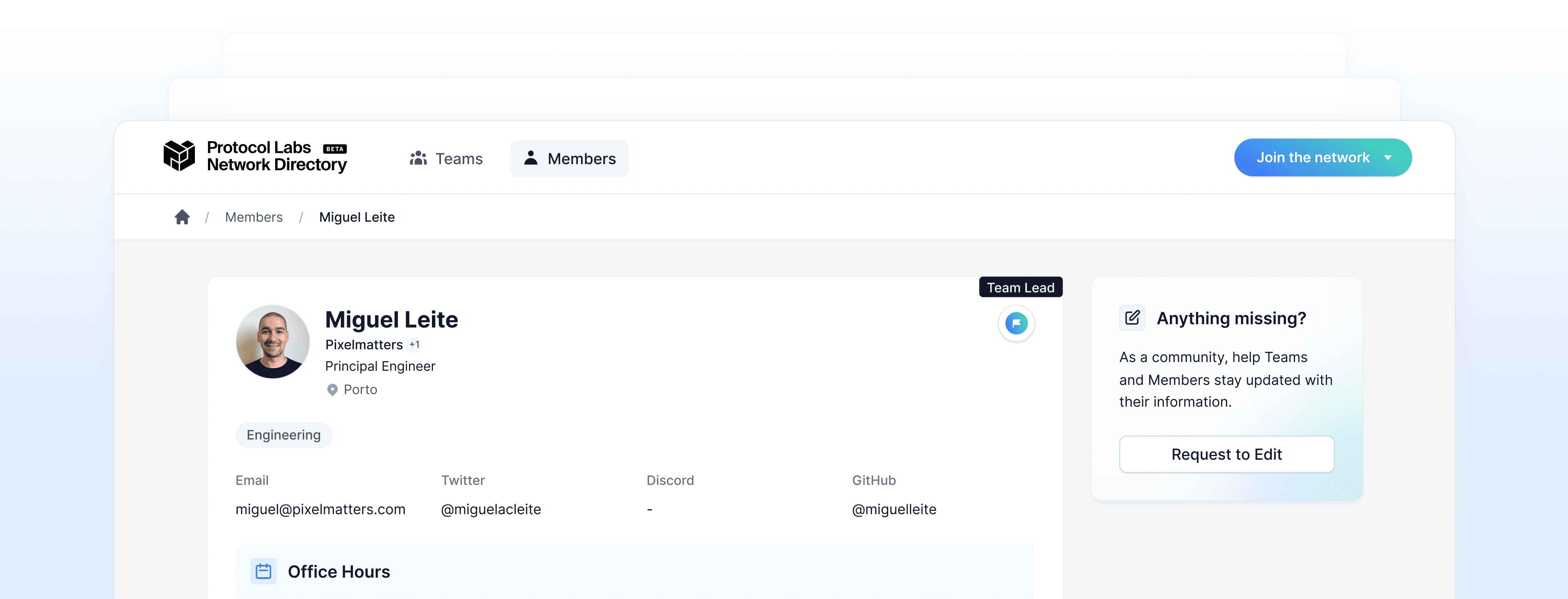This screenshot has width=1568, height=599.
Task: Click the Office Hours calendar icon
Action: pyautogui.click(x=264, y=571)
